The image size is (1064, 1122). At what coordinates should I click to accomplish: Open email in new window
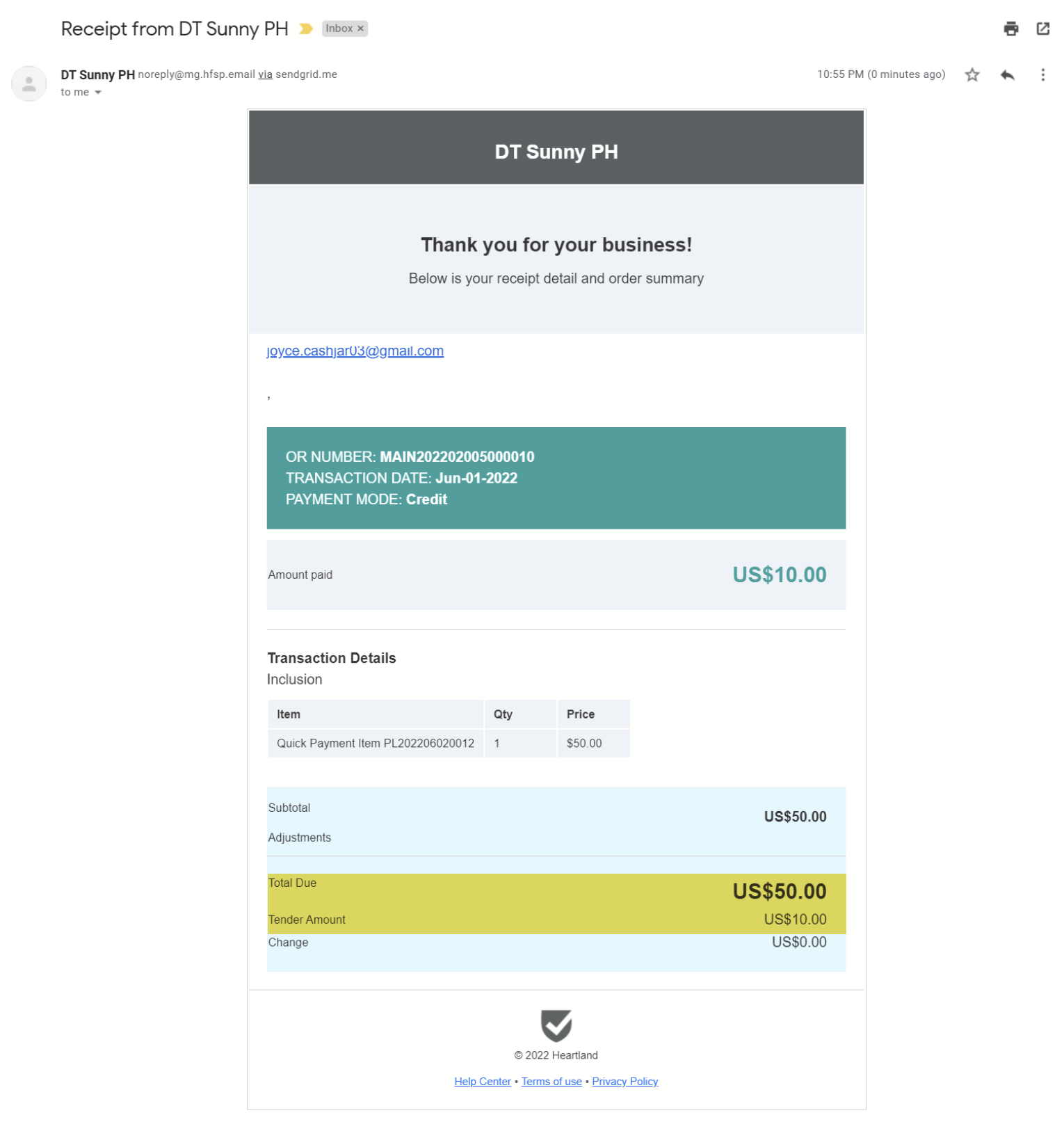[x=1042, y=29]
